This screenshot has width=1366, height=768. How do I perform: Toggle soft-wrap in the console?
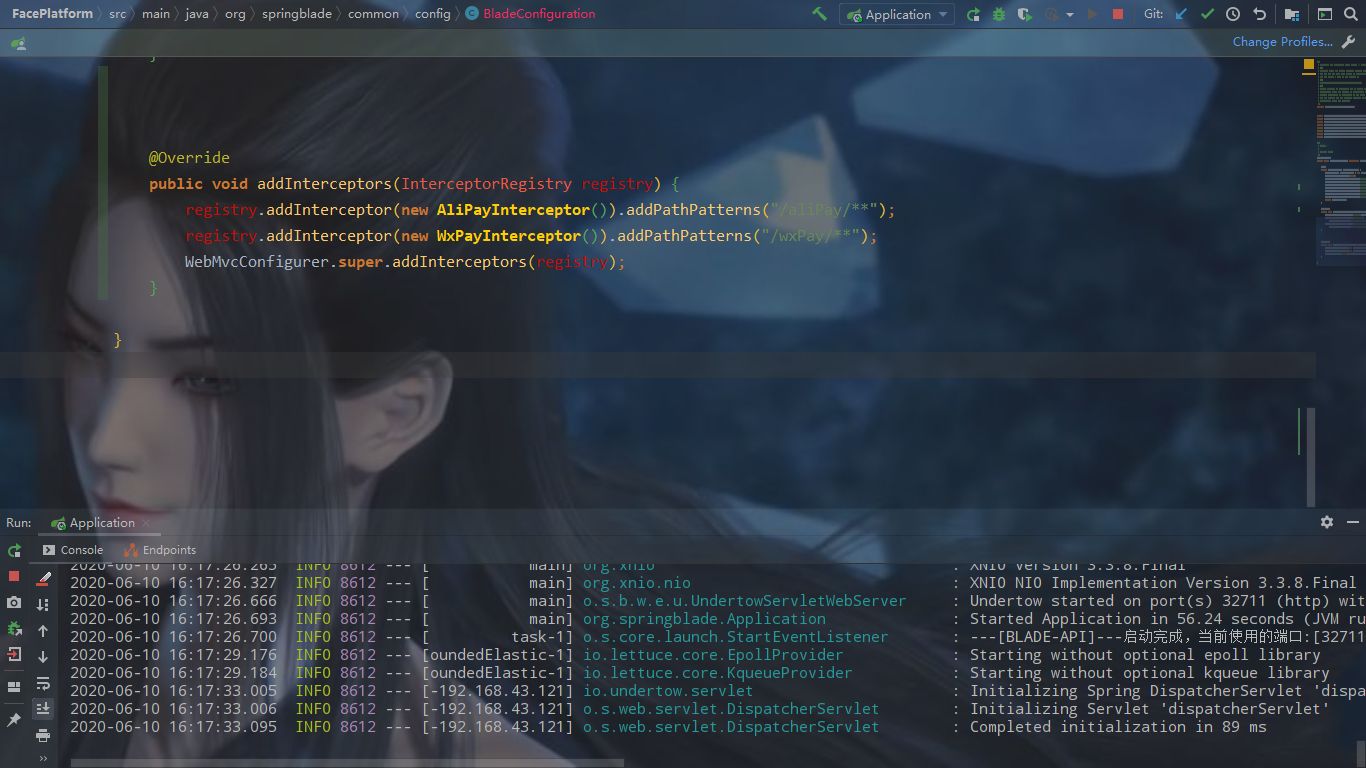[43, 684]
